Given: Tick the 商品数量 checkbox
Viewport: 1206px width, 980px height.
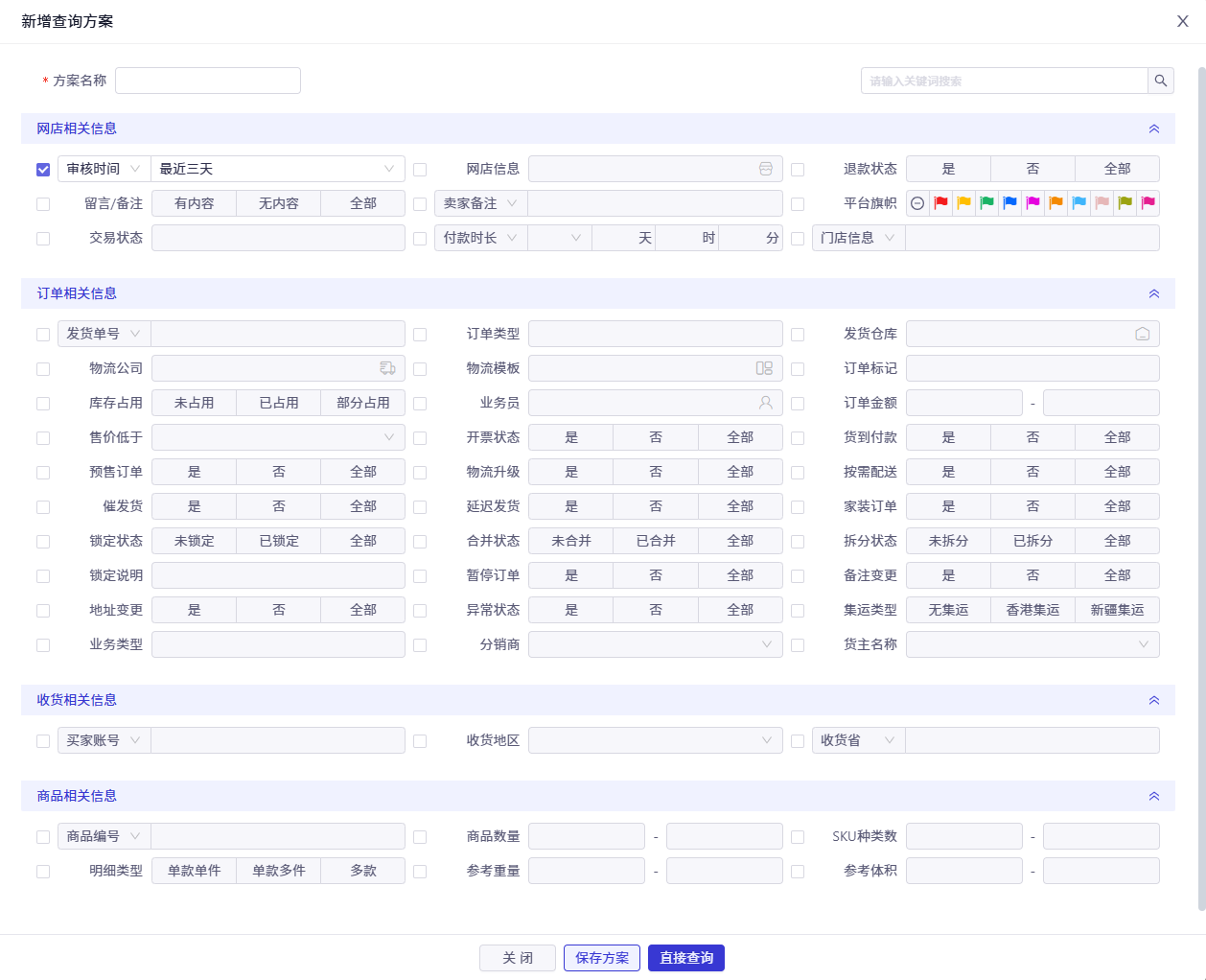Looking at the screenshot, I should pos(420,837).
